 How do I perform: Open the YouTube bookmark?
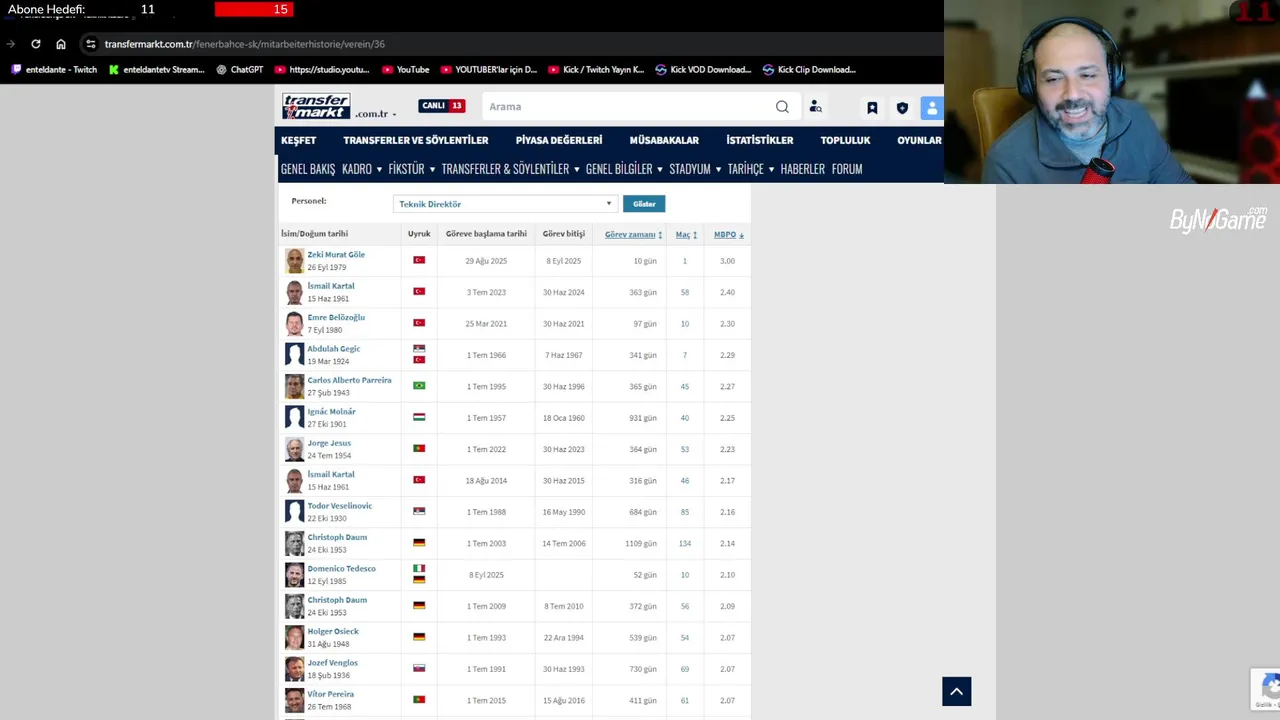[405, 70]
